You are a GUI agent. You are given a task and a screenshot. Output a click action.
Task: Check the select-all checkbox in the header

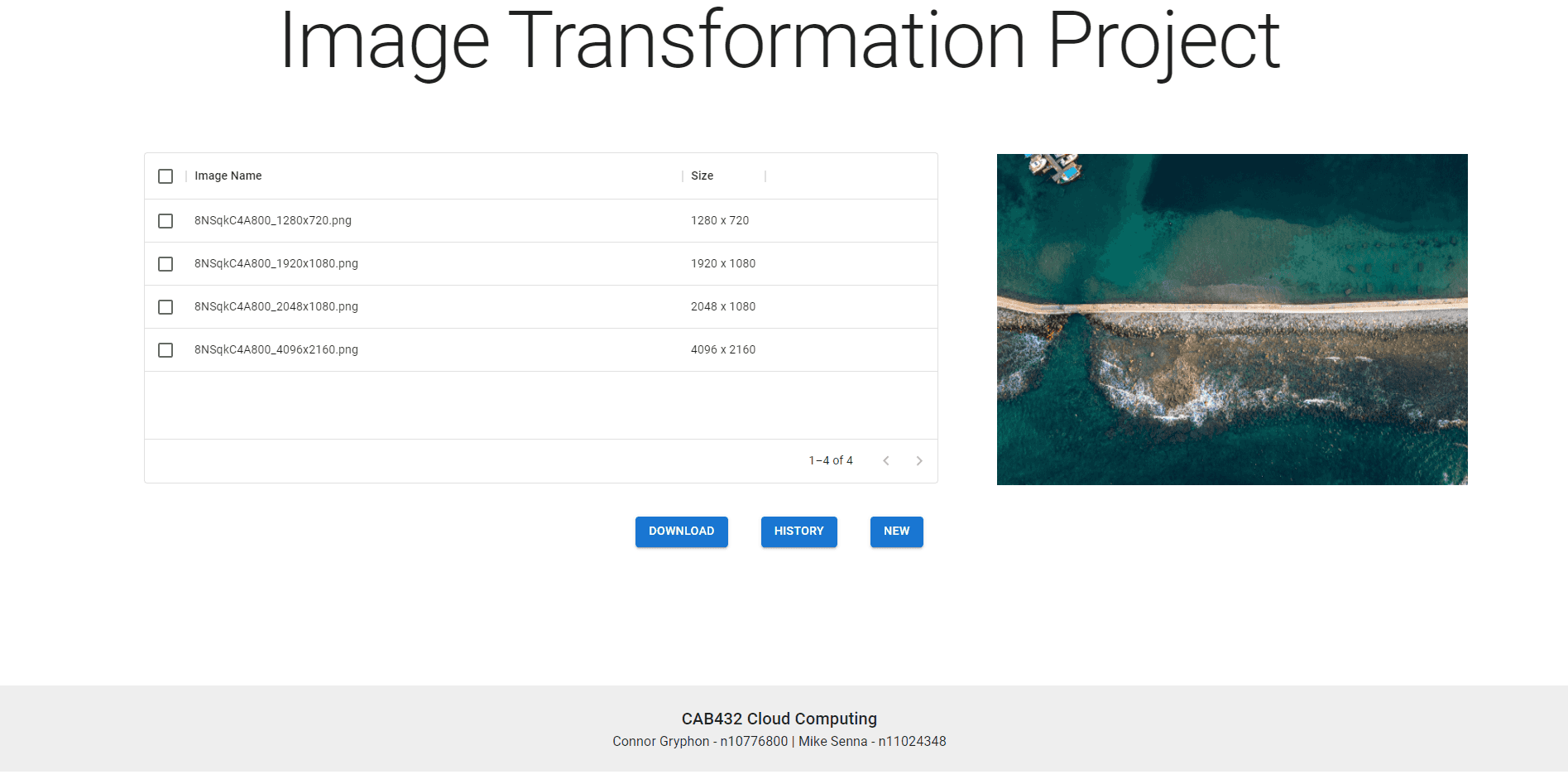[165, 176]
